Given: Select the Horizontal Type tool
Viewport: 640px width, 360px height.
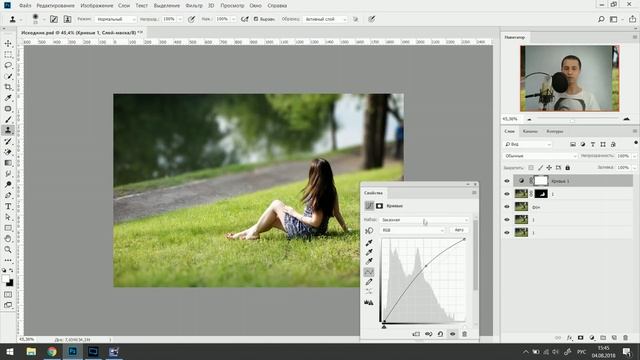Looking at the screenshot, I should coord(8,206).
